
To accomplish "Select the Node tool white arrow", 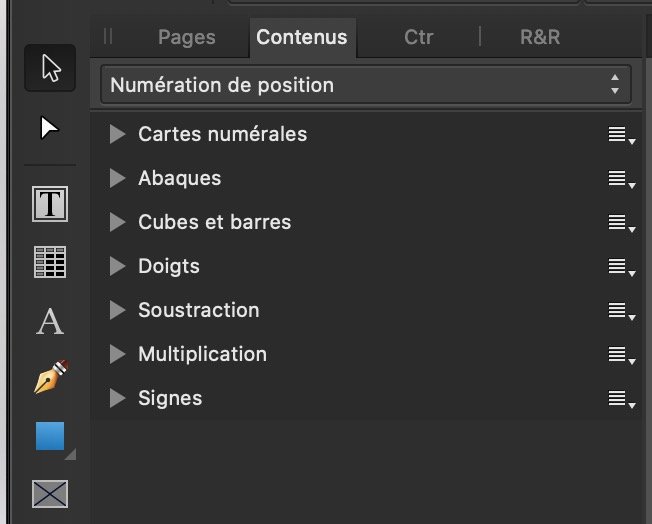I will tap(49, 128).
